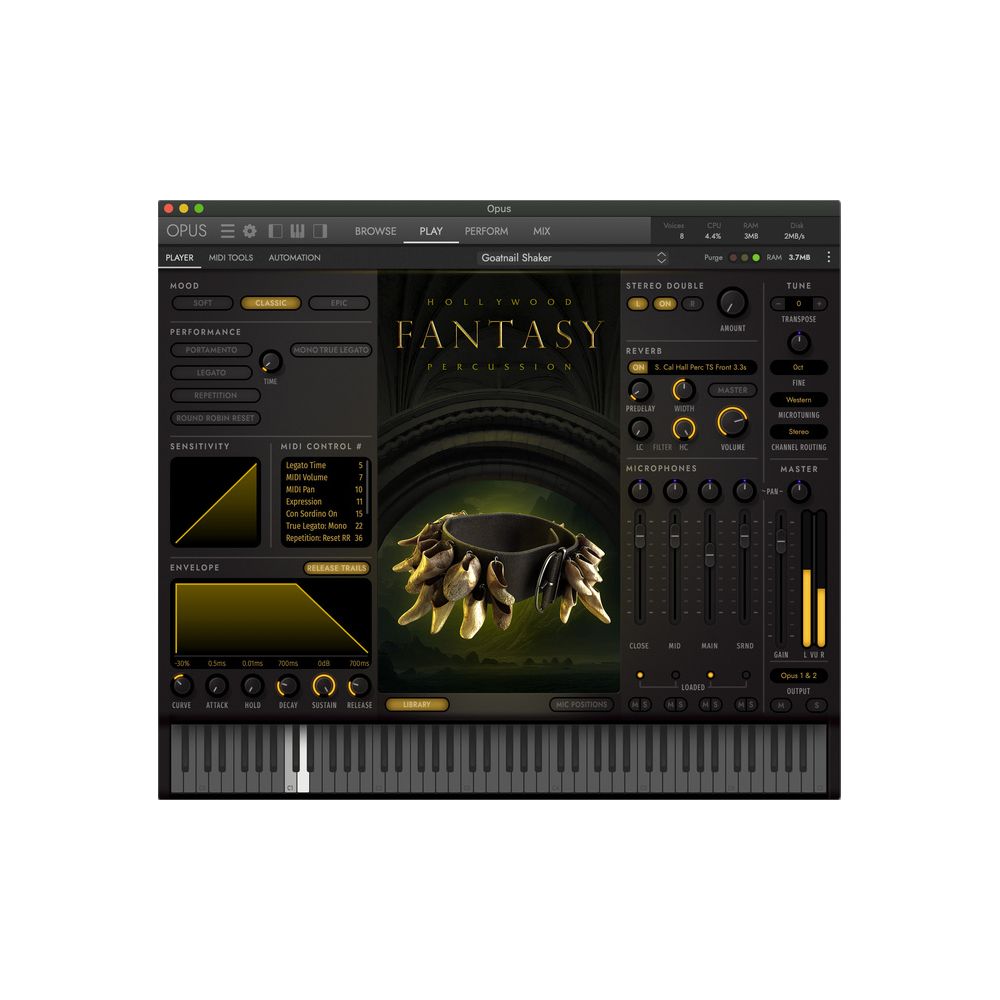The image size is (1000, 1000).
Task: Open the MIDI TOOLS tab
Action: [x=231, y=257]
